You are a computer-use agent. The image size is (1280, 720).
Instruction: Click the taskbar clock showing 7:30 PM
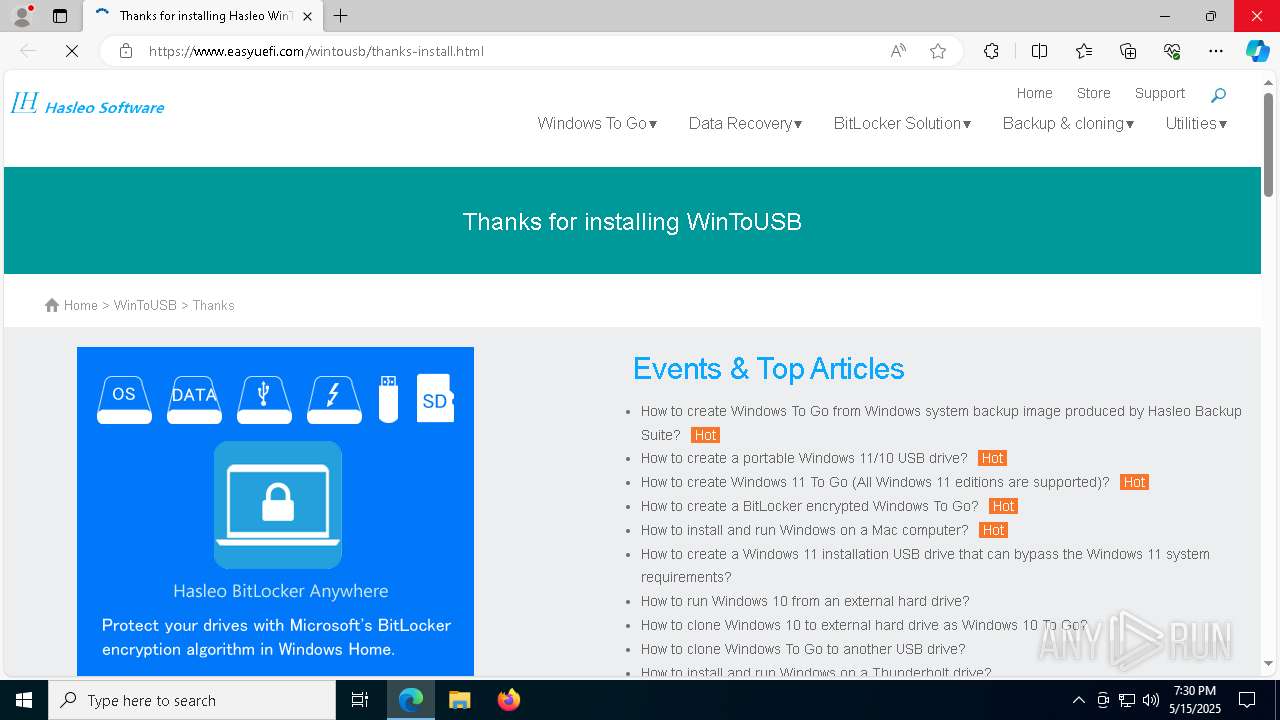1194,700
